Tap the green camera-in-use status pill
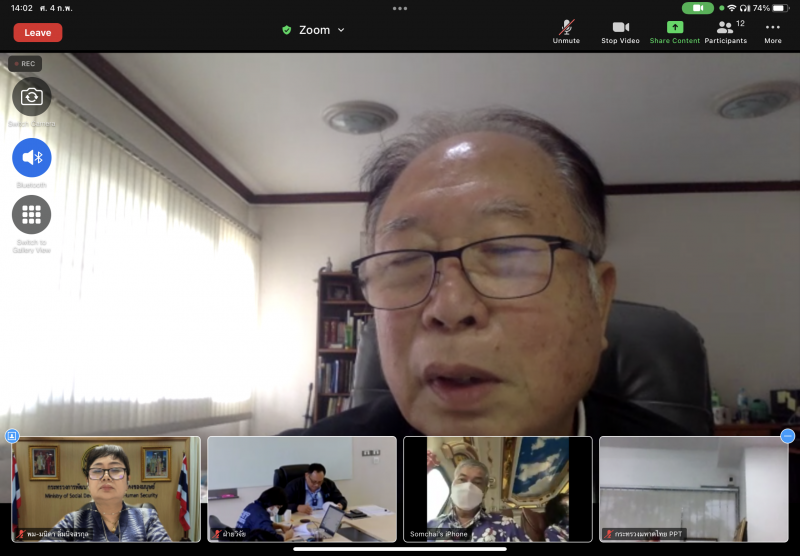800x556 pixels. tap(697, 8)
